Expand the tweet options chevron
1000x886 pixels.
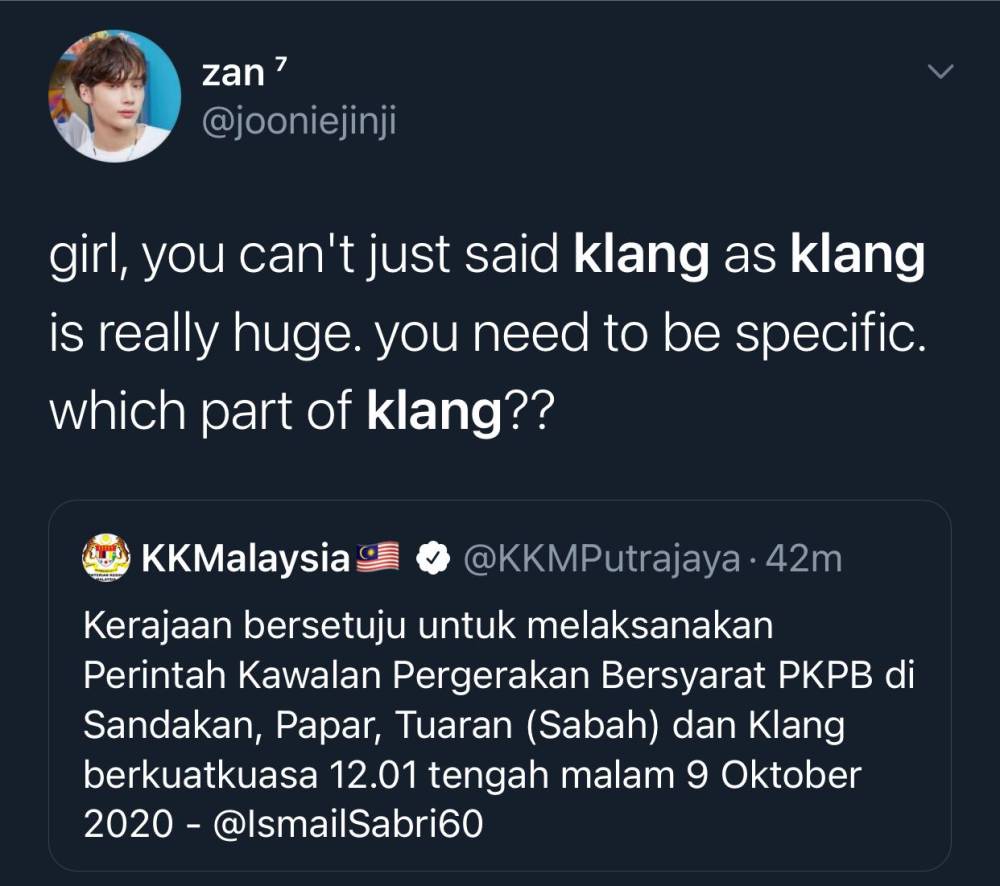(x=941, y=72)
